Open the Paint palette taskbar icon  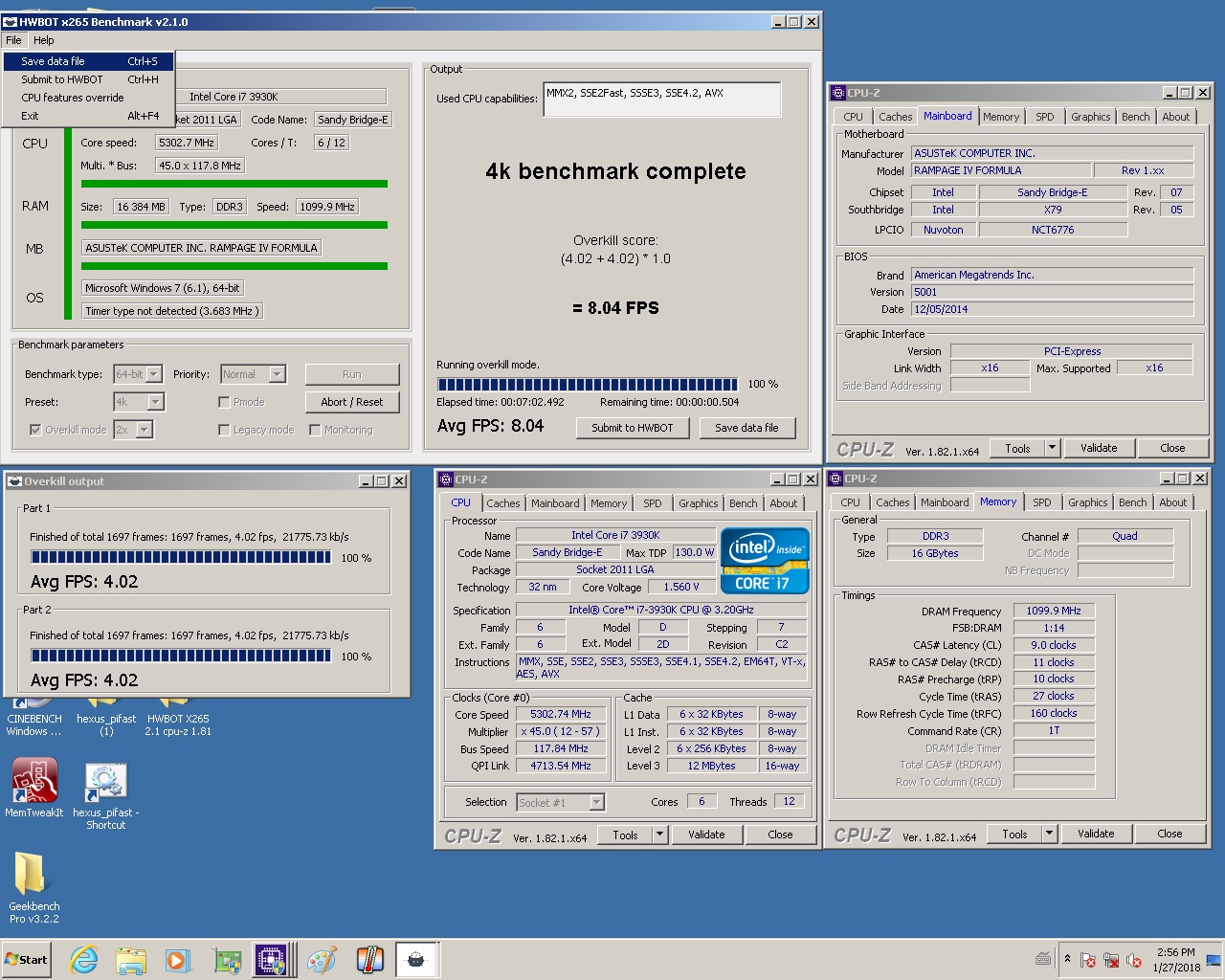coord(322,960)
